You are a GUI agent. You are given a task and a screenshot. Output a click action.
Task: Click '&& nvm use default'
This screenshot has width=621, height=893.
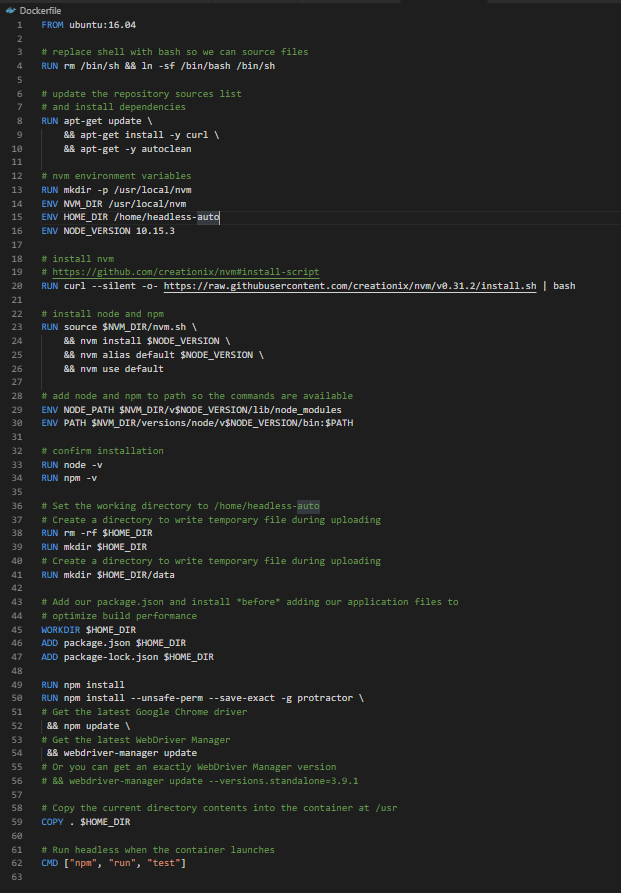click(x=113, y=368)
